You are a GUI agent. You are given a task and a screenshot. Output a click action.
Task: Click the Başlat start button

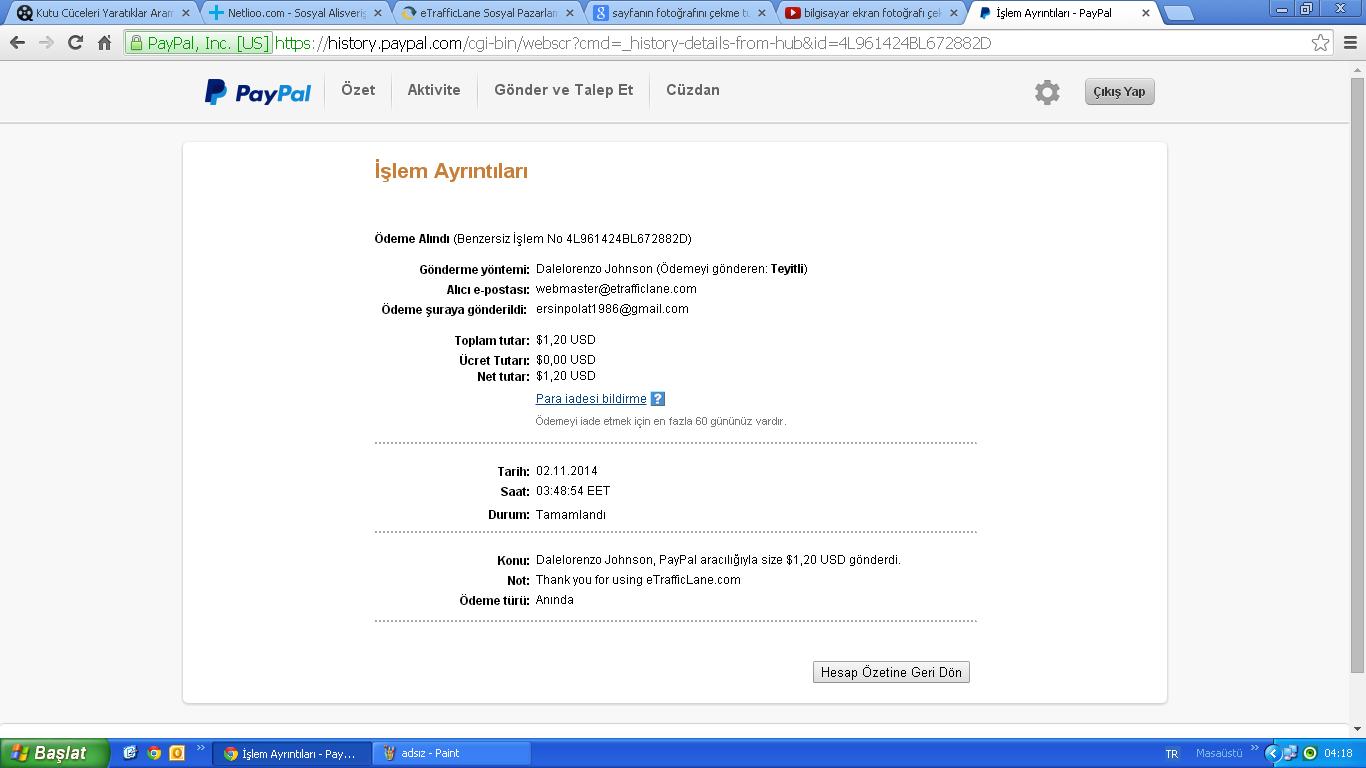[54, 753]
